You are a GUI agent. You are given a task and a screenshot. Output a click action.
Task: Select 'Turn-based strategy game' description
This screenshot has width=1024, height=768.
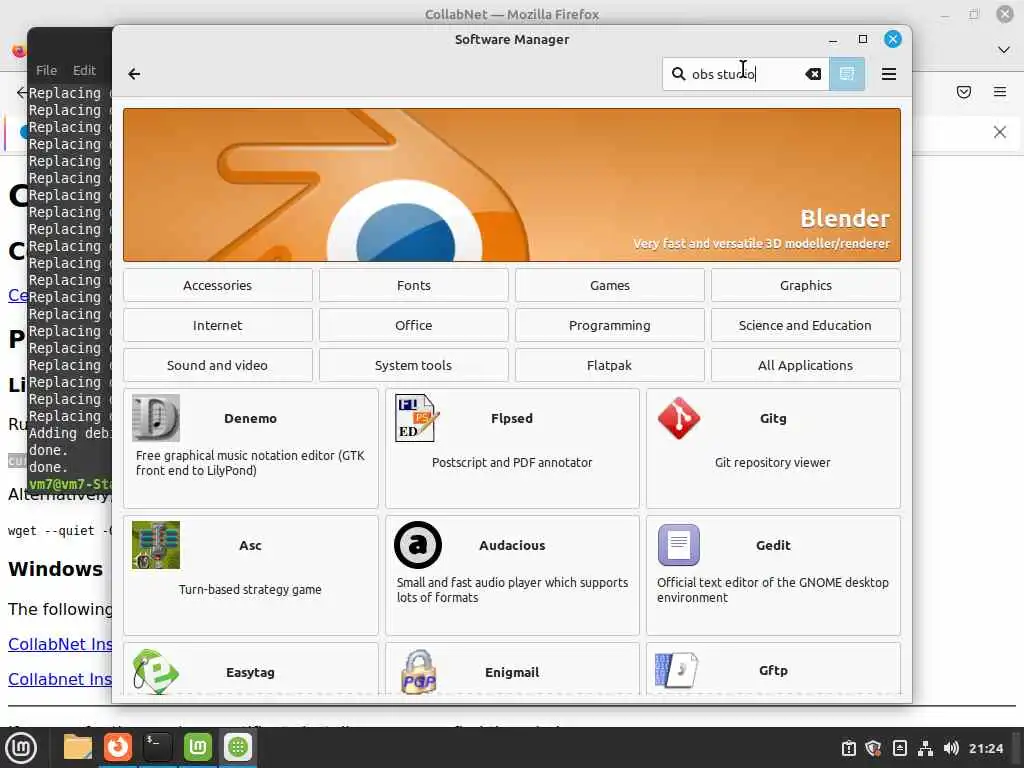[x=250, y=590]
